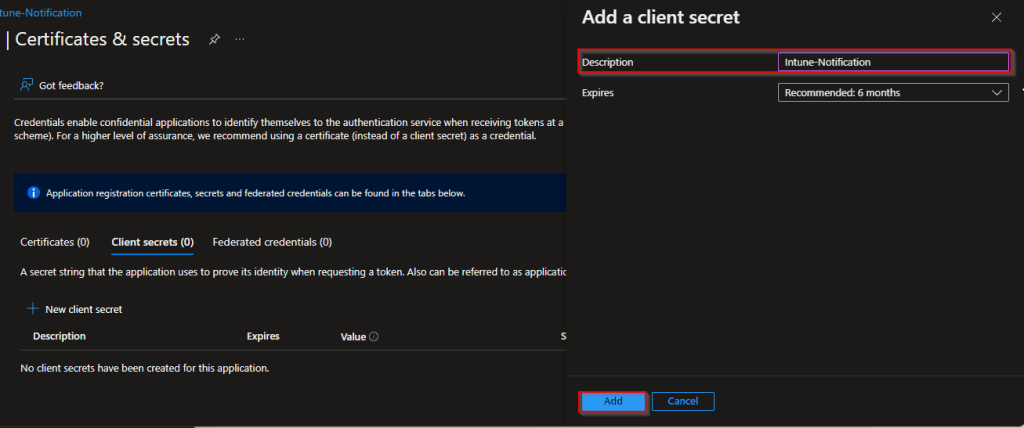The width and height of the screenshot is (1024, 428).
Task: Click the Got feedback icon
Action: (27, 85)
